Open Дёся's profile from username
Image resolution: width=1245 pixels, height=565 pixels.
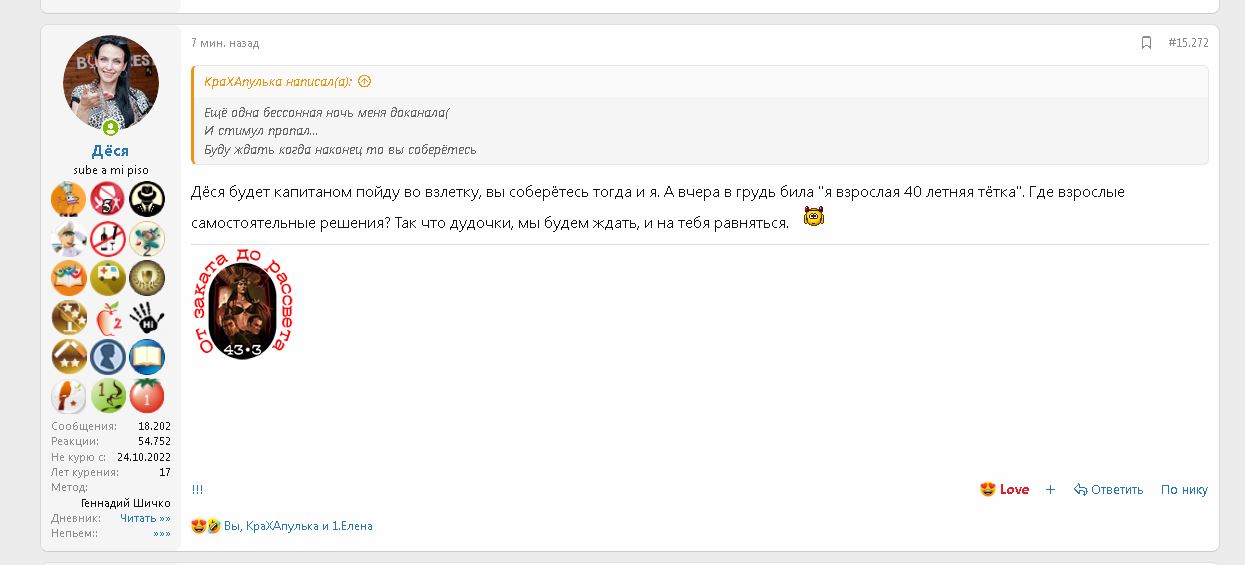[110, 151]
